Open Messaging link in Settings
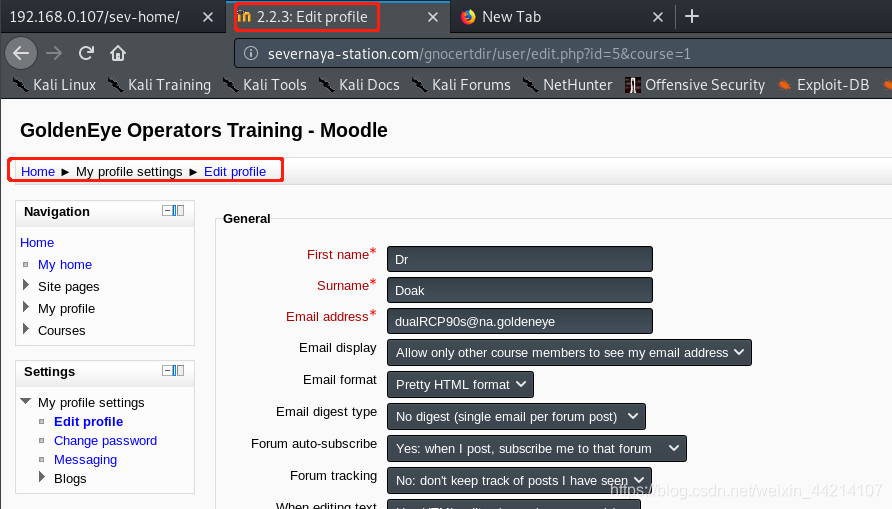Image resolution: width=892 pixels, height=509 pixels. (85, 460)
